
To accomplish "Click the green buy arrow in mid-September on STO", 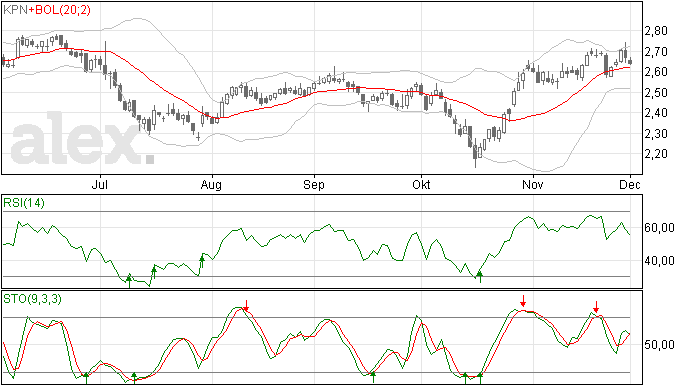I will (x=373, y=377).
